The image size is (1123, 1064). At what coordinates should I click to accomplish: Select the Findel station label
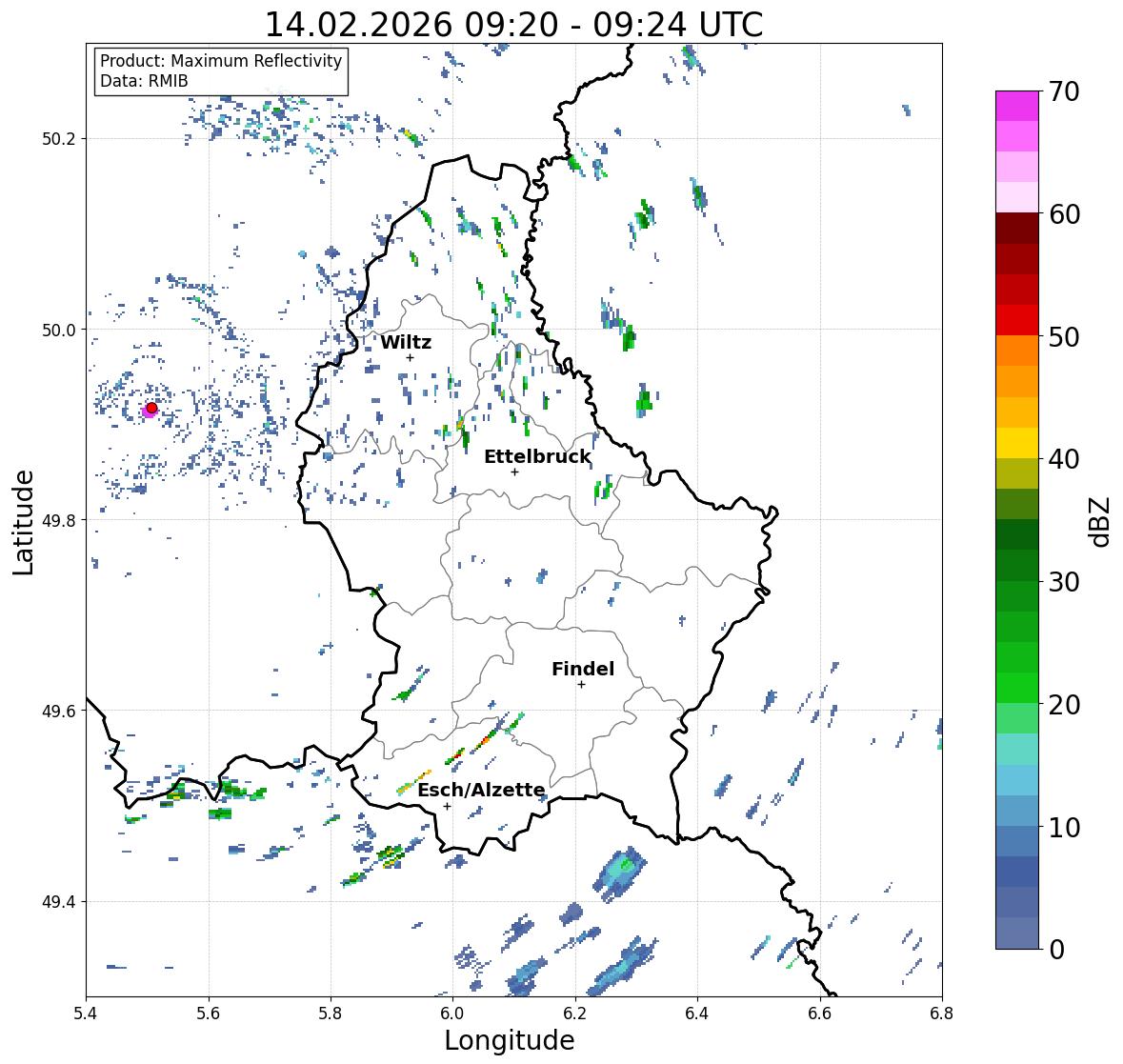[582, 669]
